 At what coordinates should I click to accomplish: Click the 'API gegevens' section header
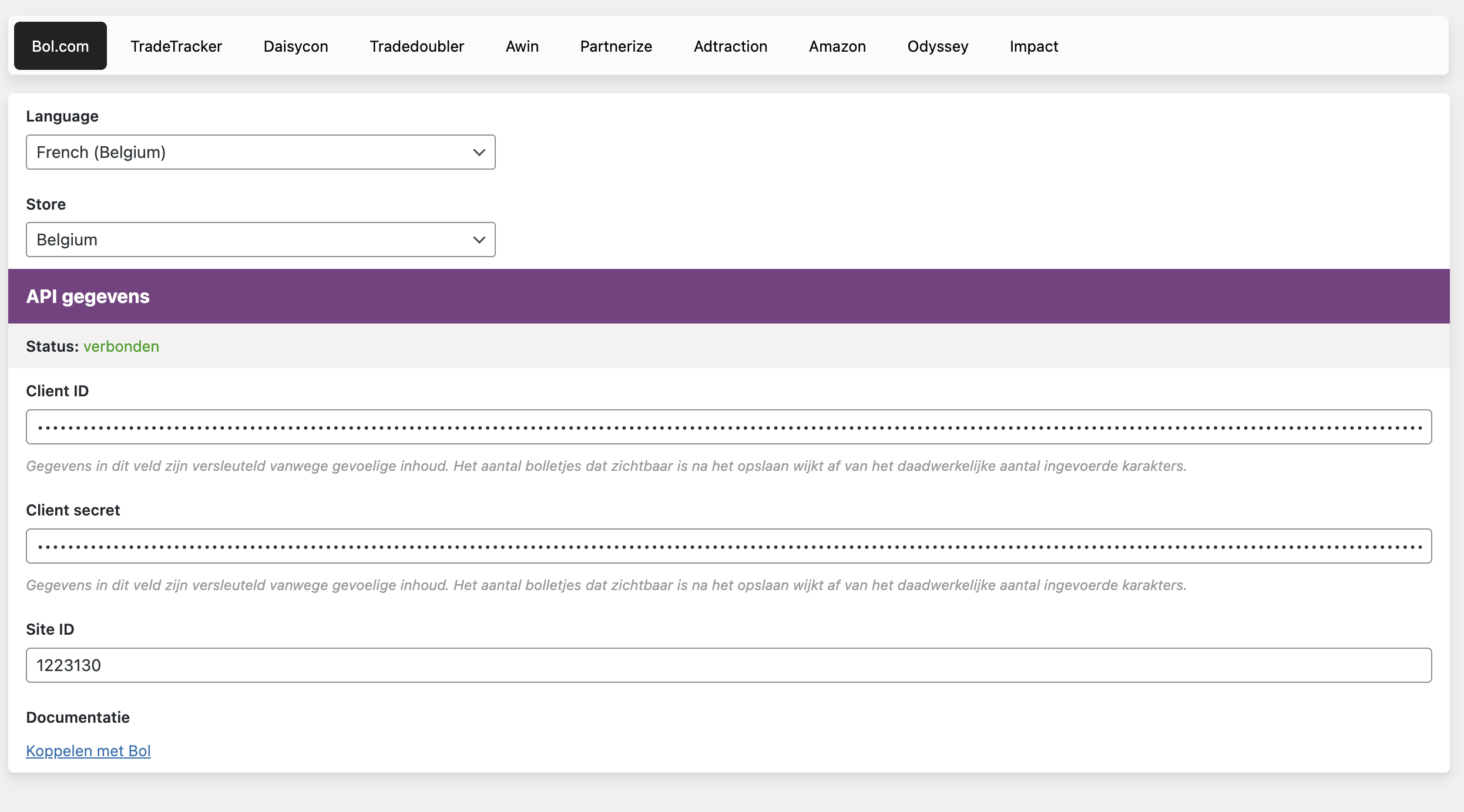(x=729, y=297)
